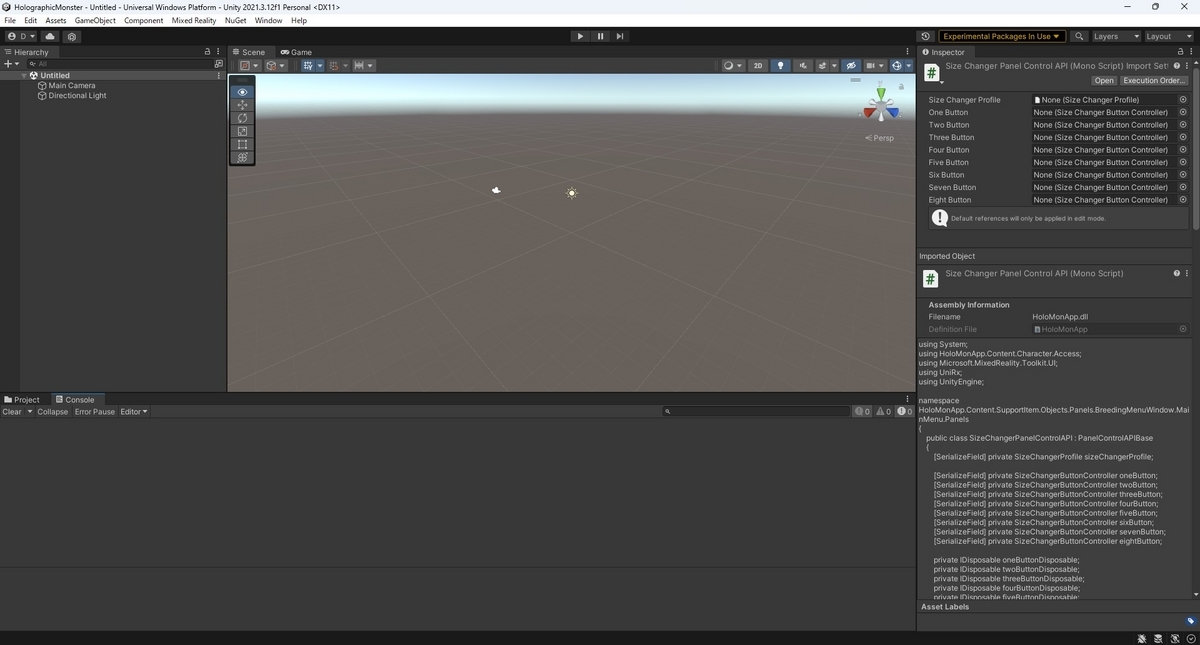This screenshot has height=645, width=1200.
Task: Open Asset Labels tag icon
Action: [x=1190, y=621]
